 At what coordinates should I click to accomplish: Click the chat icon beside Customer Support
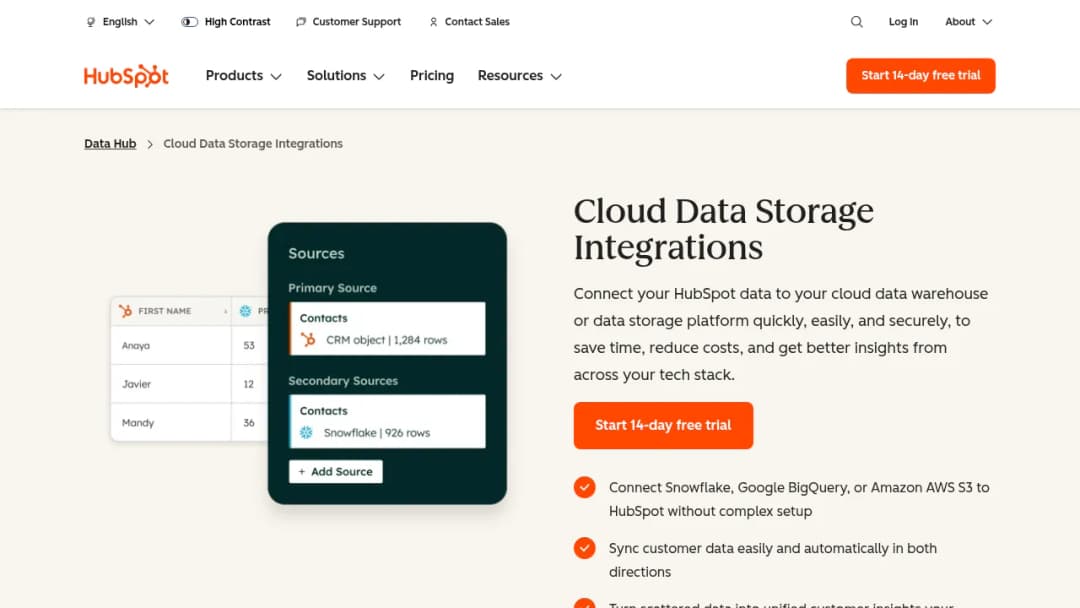tap(301, 22)
